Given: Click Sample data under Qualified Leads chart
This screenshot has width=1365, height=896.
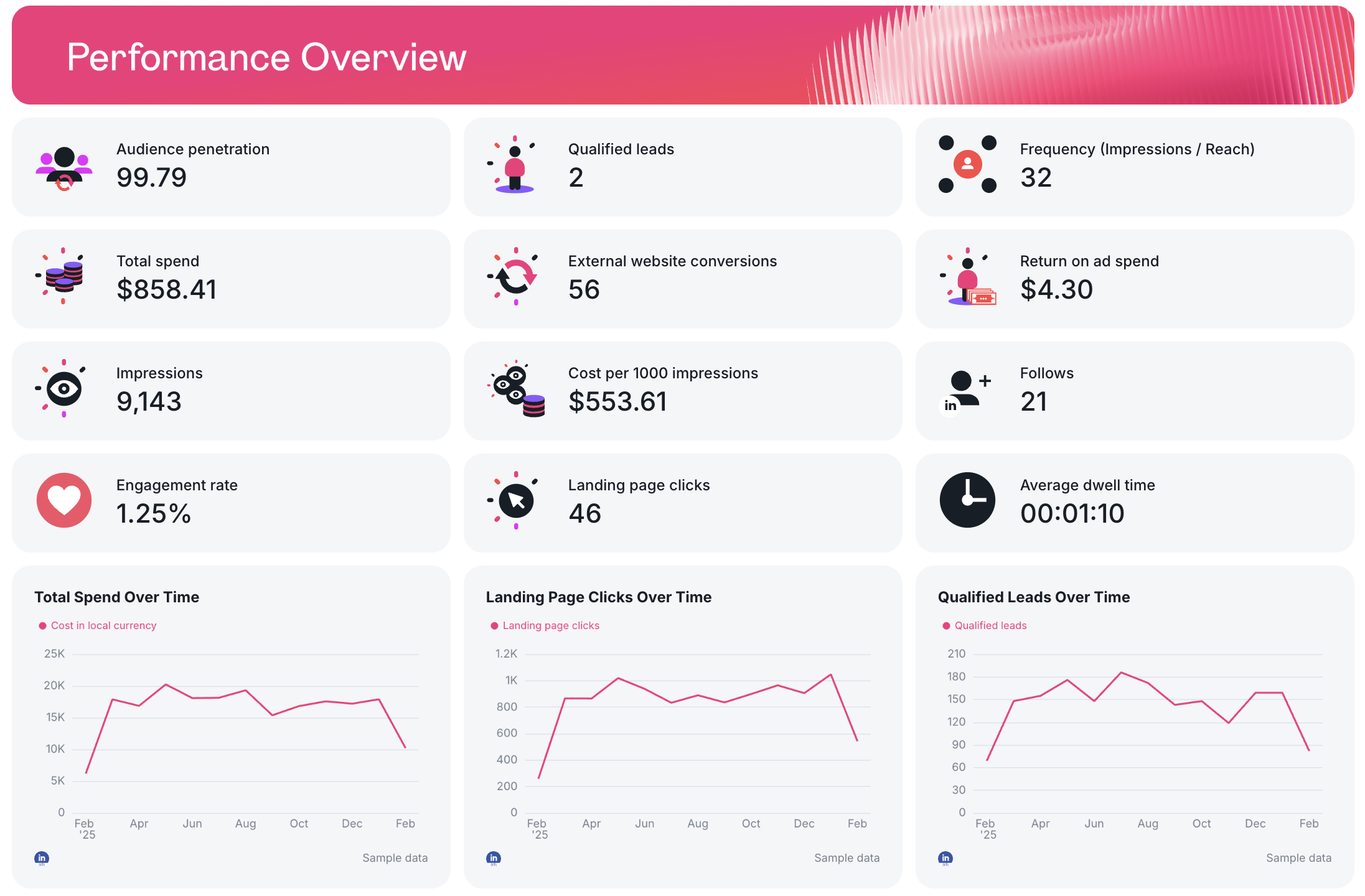Looking at the screenshot, I should 1298,857.
